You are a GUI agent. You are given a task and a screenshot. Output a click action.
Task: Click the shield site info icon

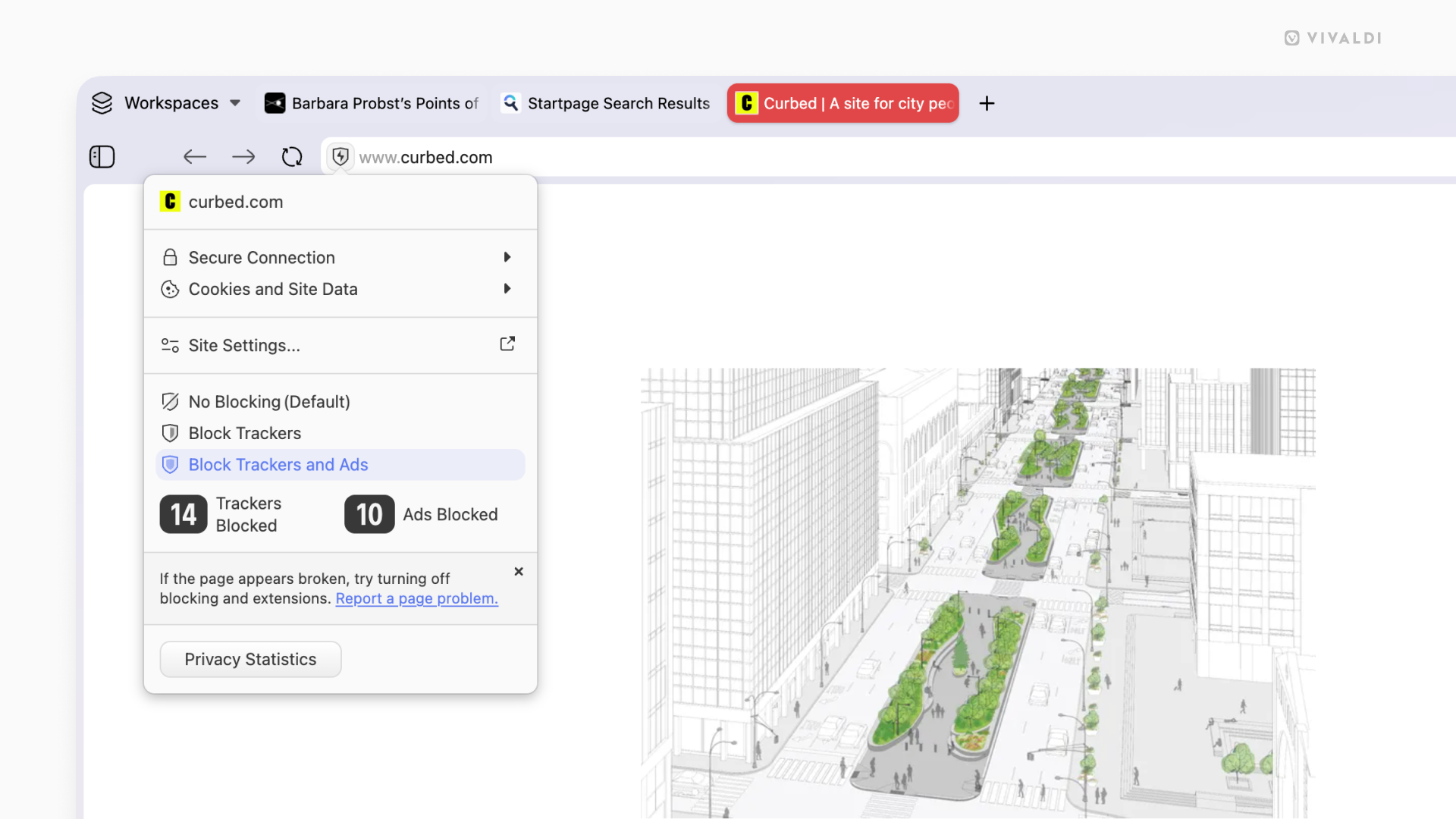(340, 157)
